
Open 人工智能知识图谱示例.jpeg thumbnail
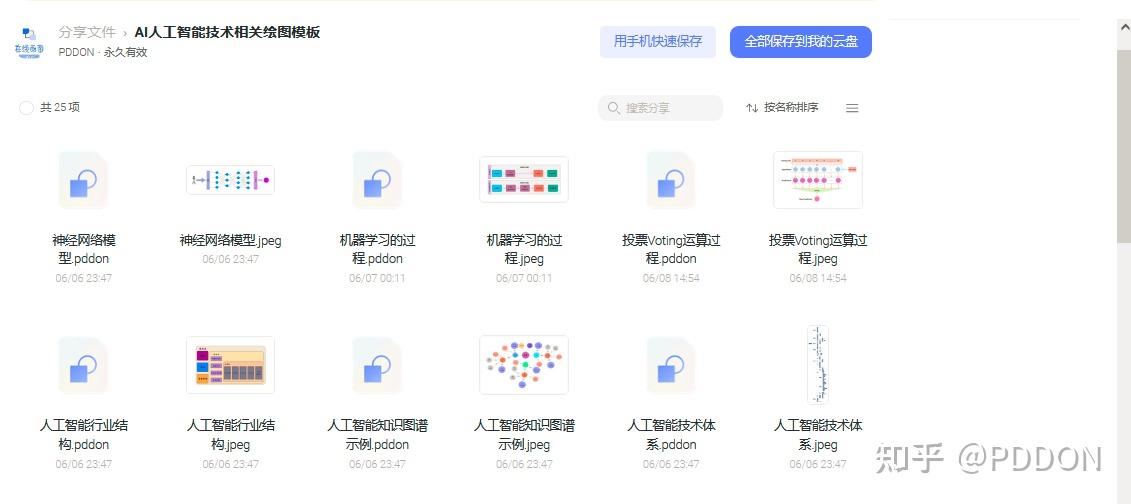(x=524, y=365)
